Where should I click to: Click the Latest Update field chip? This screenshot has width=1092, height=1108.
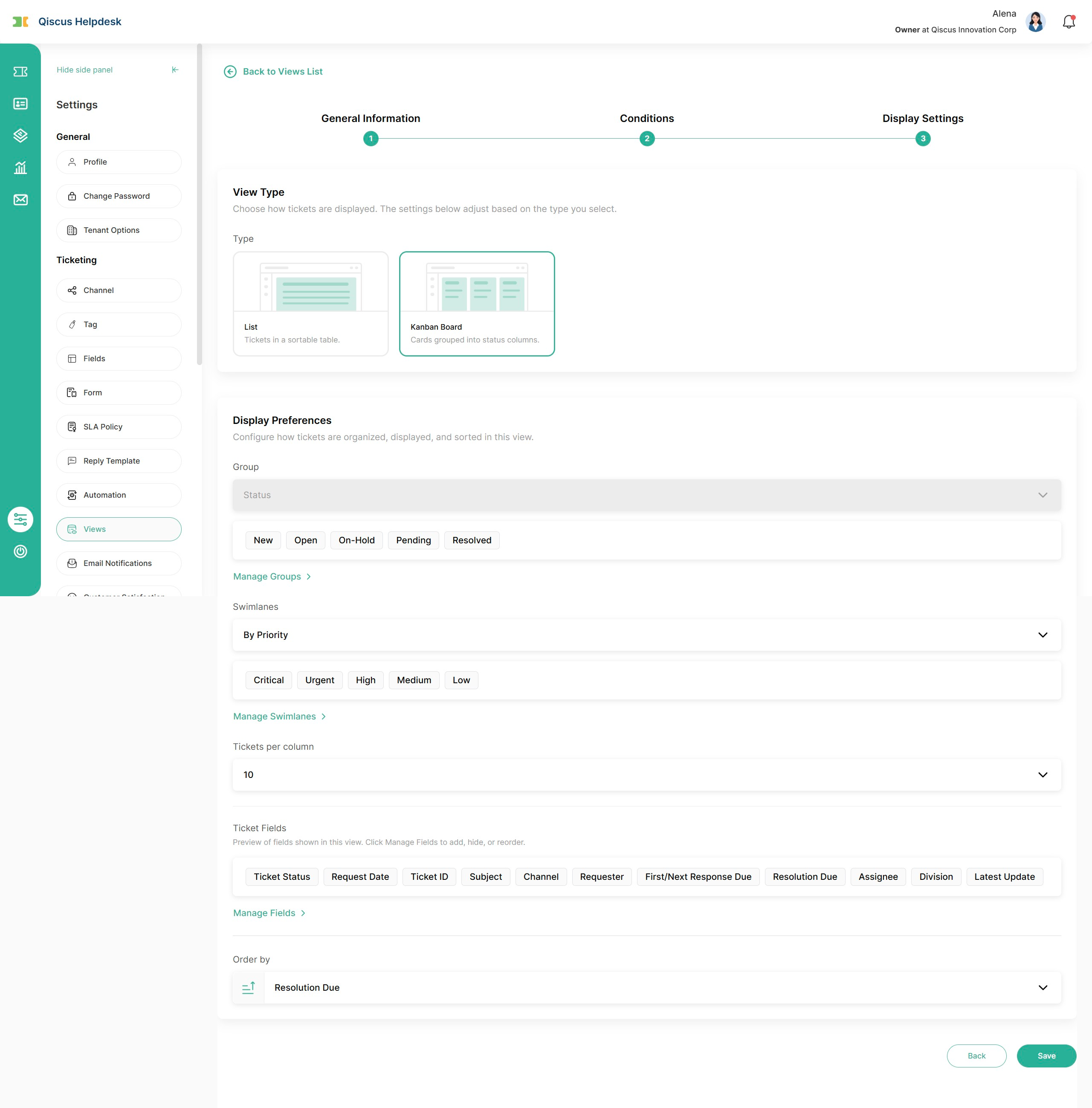click(x=1005, y=877)
